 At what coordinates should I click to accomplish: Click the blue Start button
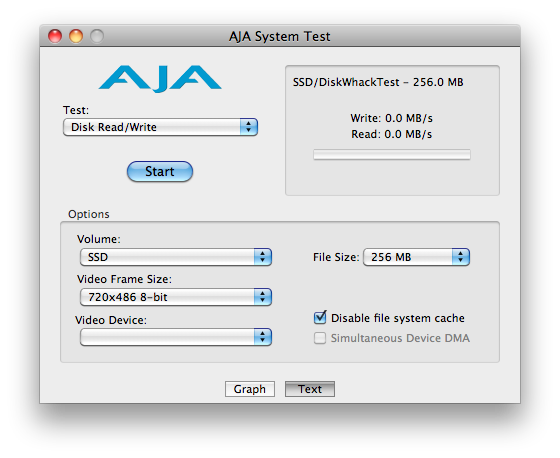(160, 171)
